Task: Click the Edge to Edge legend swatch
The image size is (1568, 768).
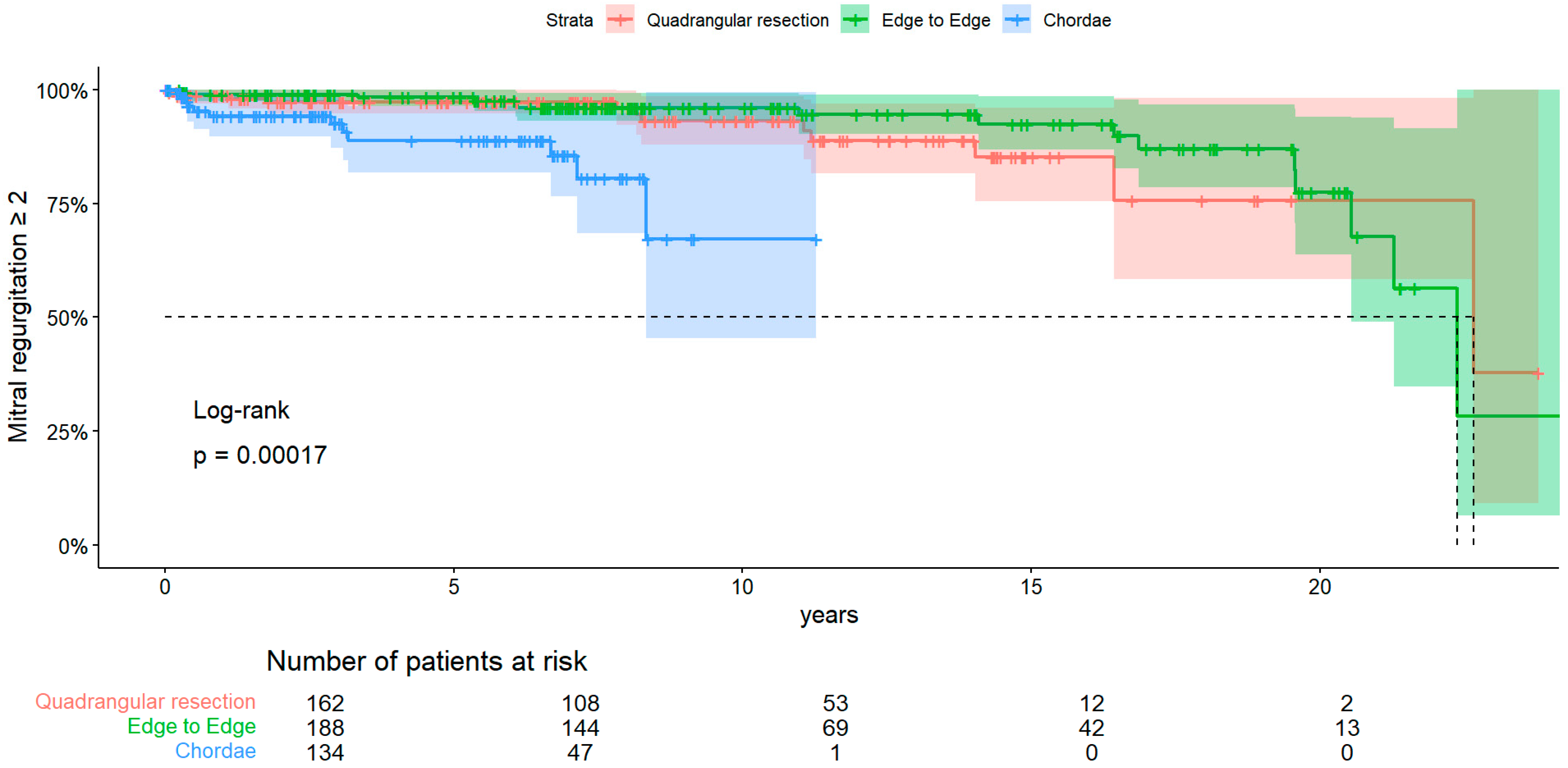Action: pos(855,20)
